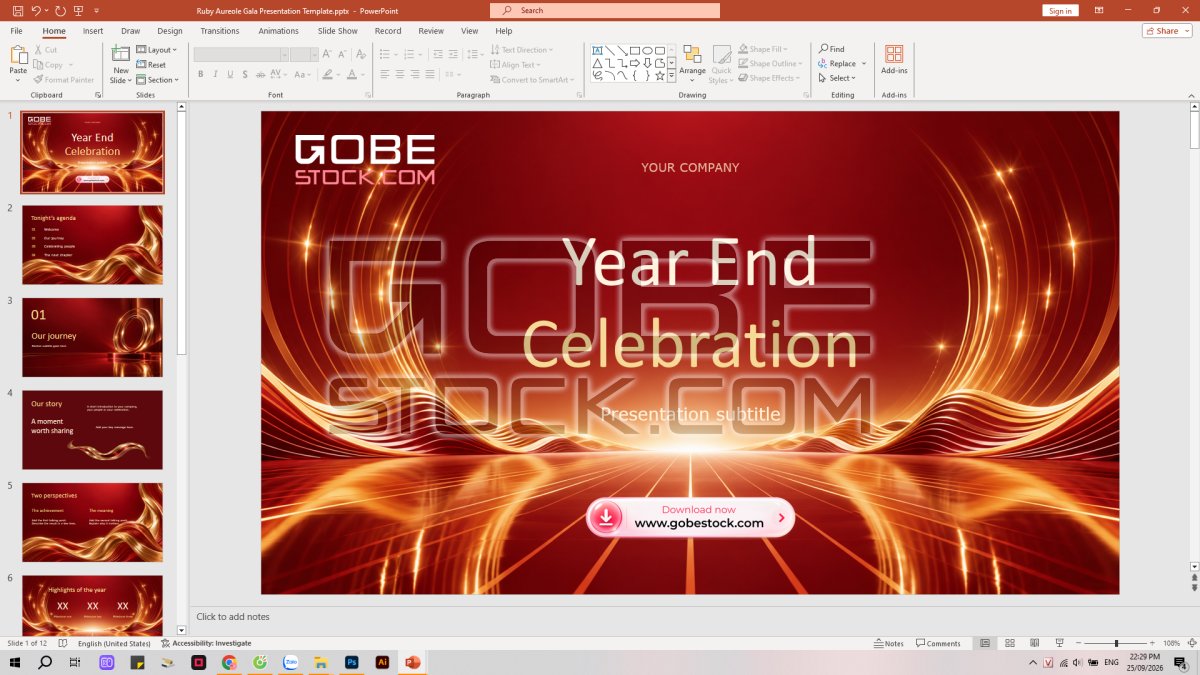Open Illustrator from the taskbar
The width and height of the screenshot is (1200, 675).
click(382, 662)
